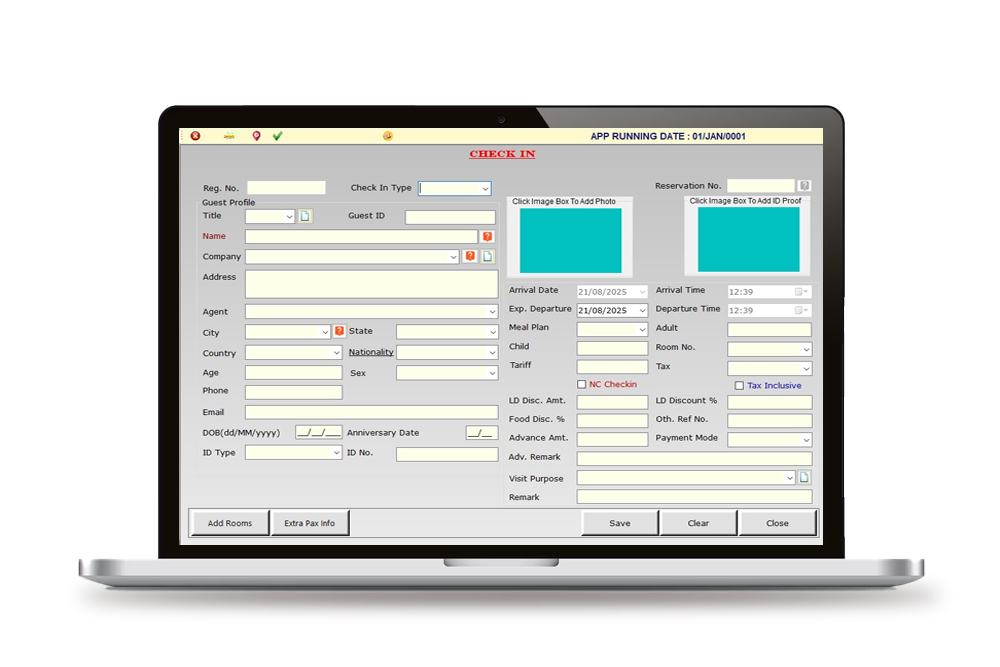The image size is (1000, 667).
Task: Click the new document icon beside Title
Action: pyautogui.click(x=306, y=216)
